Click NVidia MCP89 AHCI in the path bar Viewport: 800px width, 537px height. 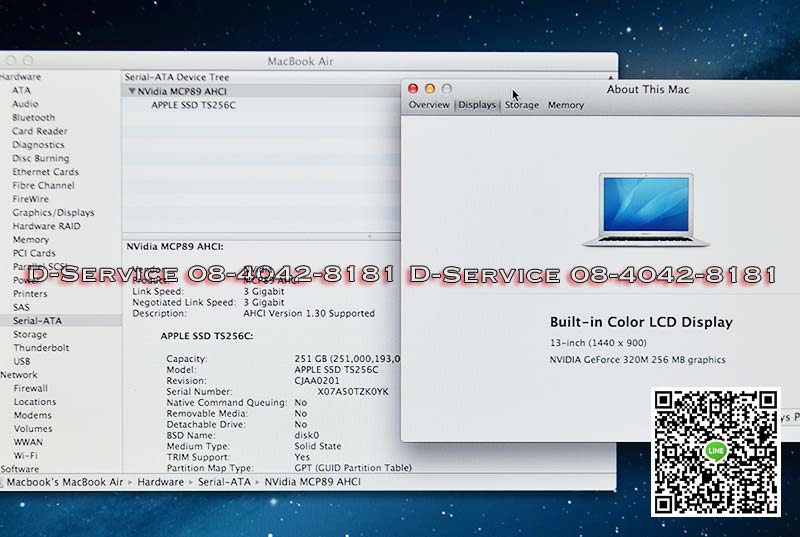coord(312,482)
